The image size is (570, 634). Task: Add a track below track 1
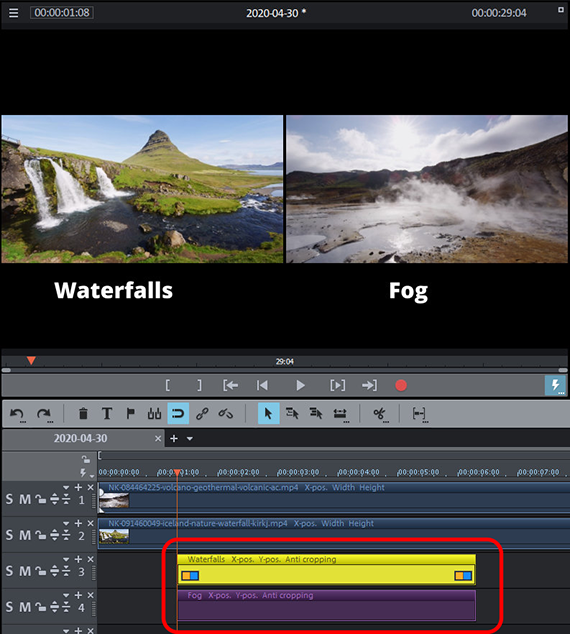(78, 488)
